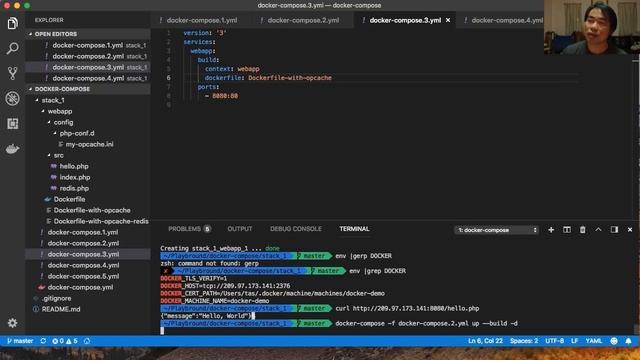Switch to docker-compose.1.yml editor tab
The width and height of the screenshot is (640, 360).
[x=201, y=20]
